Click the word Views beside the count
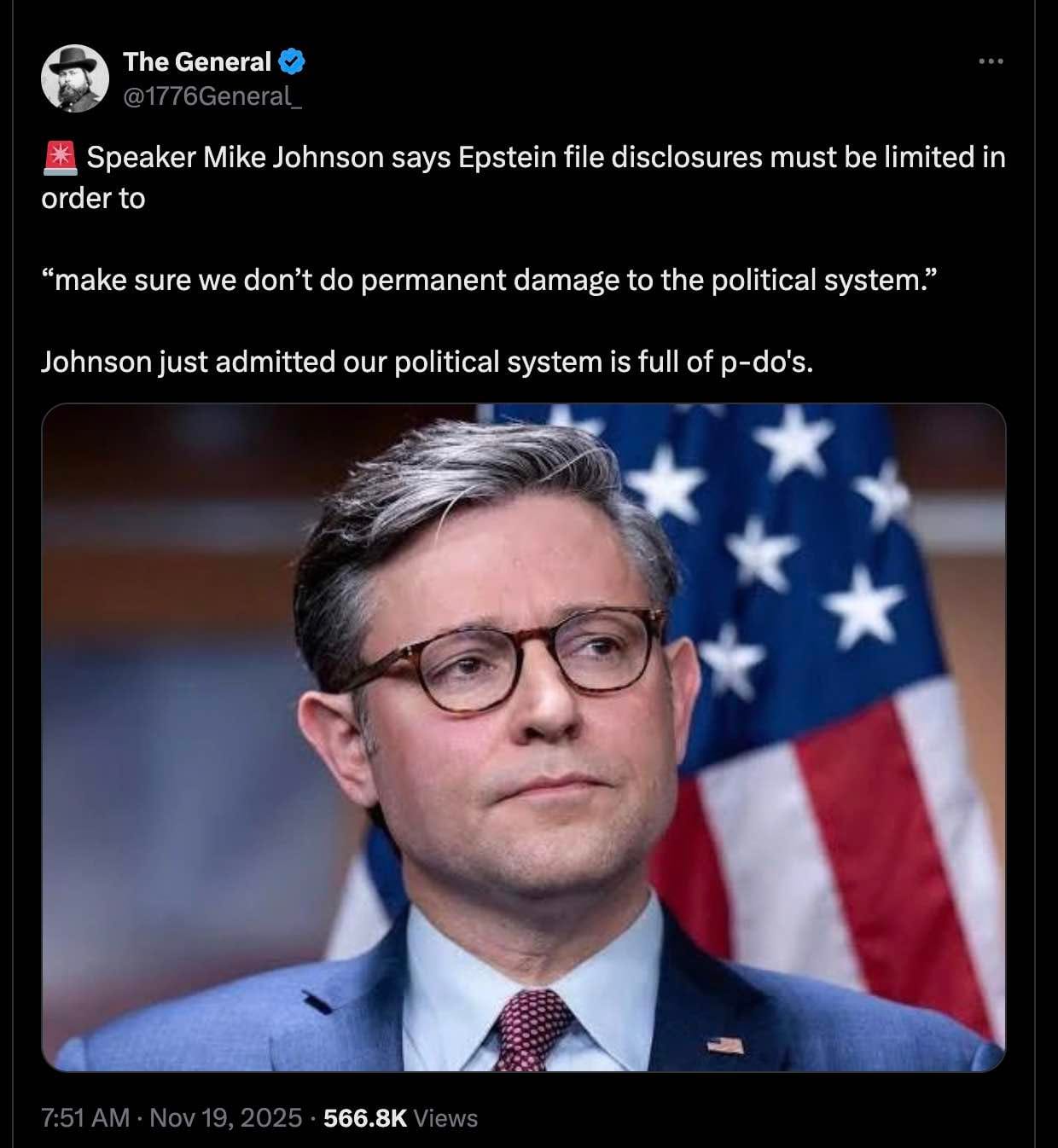Viewport: 1058px width, 1148px height. click(x=445, y=1118)
